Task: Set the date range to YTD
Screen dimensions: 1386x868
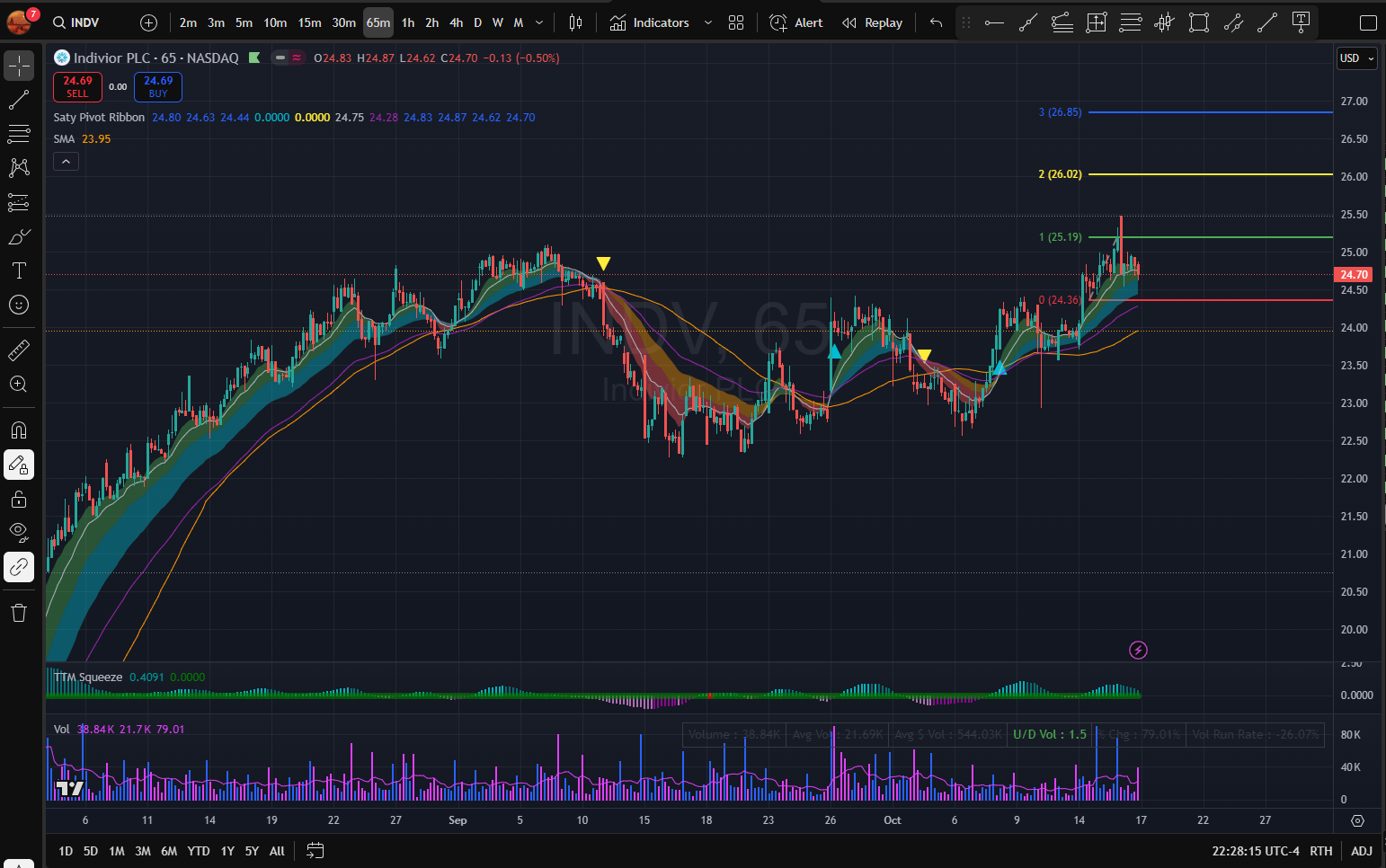Action: [x=199, y=851]
